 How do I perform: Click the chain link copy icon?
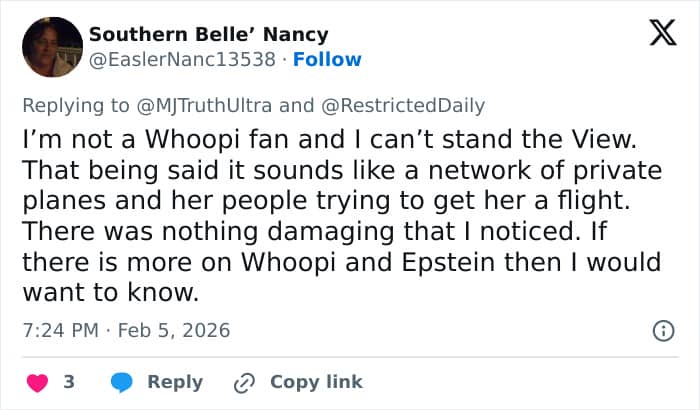244,382
